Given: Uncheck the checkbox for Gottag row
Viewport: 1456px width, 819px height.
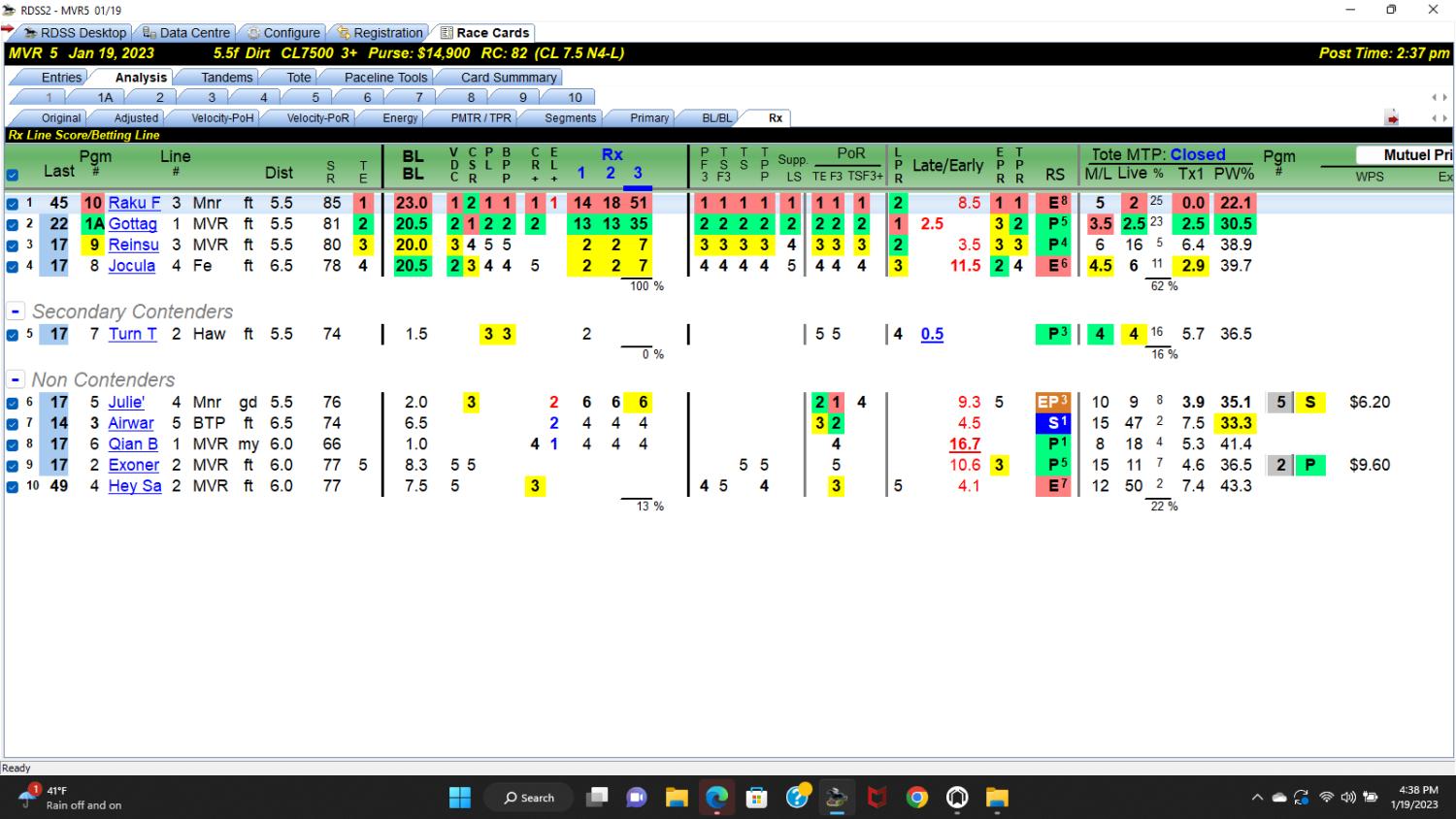Looking at the screenshot, I should [12, 224].
